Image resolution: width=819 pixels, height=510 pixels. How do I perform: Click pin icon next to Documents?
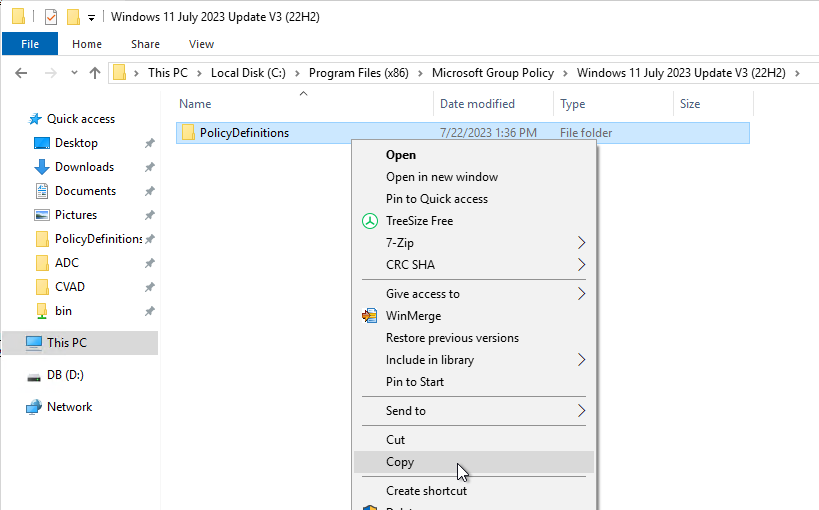149,191
